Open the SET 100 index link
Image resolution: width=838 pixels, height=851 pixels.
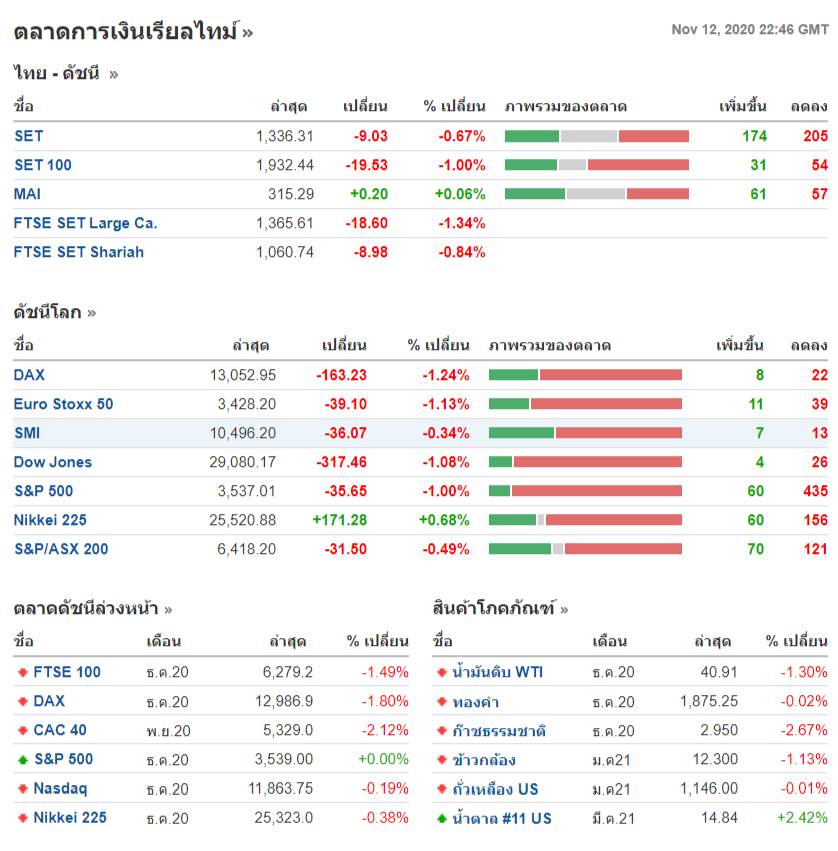click(43, 165)
